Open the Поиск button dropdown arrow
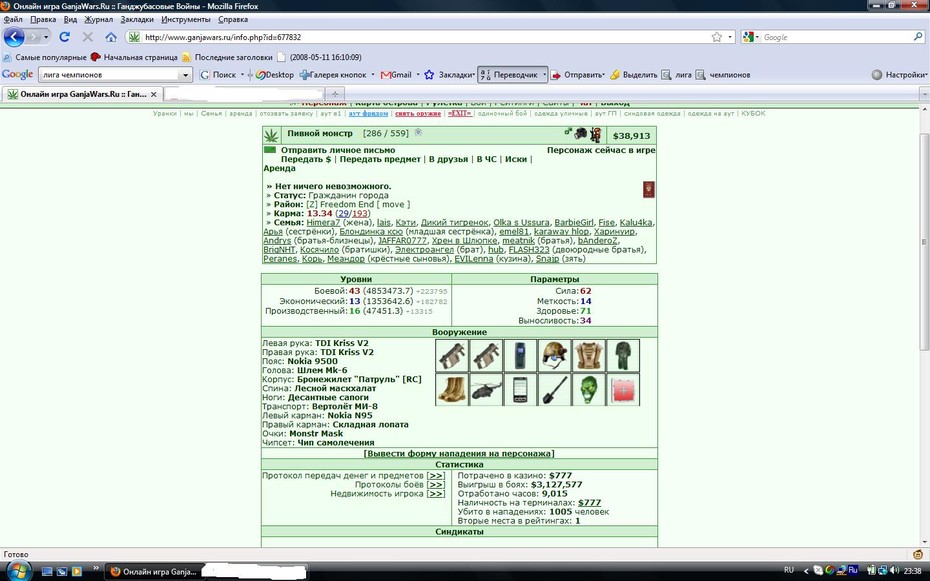The image size is (930, 581). coord(242,75)
